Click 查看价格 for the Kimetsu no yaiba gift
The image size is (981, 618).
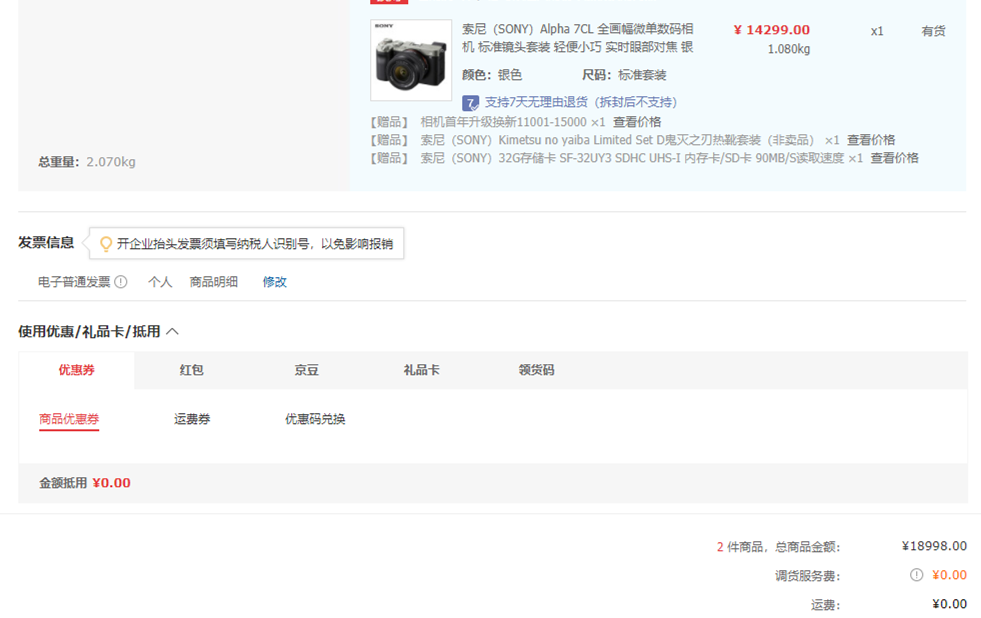coord(871,140)
